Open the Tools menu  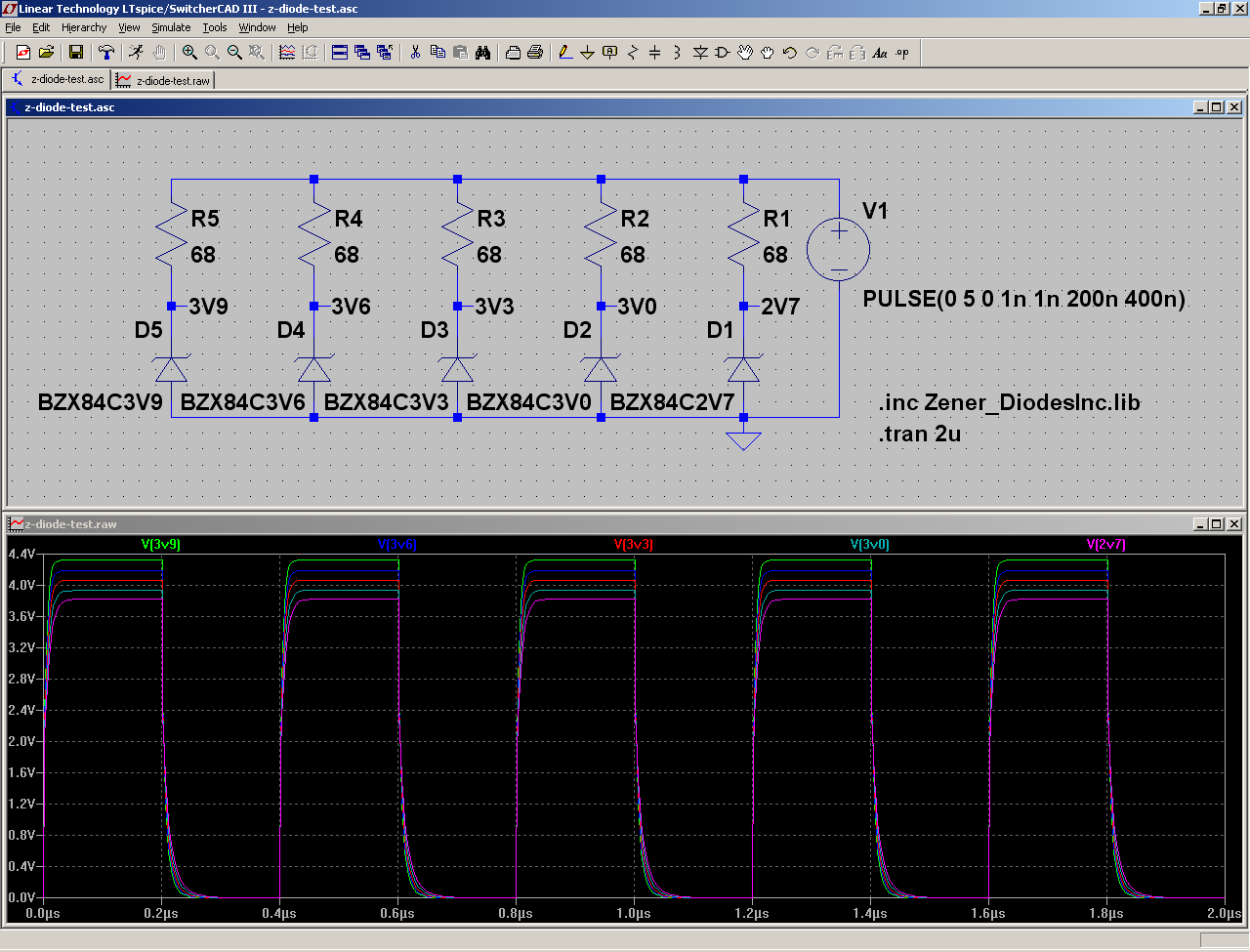click(x=215, y=27)
